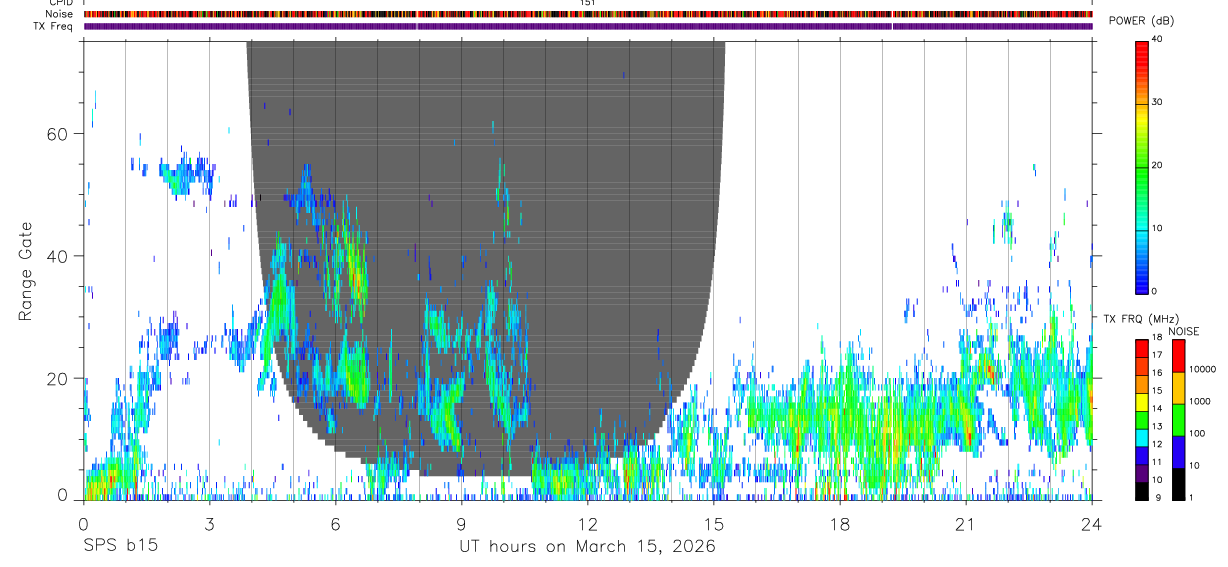The width and height of the screenshot is (1228, 567).
Task: Pick the yellow segment of the TX FRQ colorbar
Action: click(1142, 401)
